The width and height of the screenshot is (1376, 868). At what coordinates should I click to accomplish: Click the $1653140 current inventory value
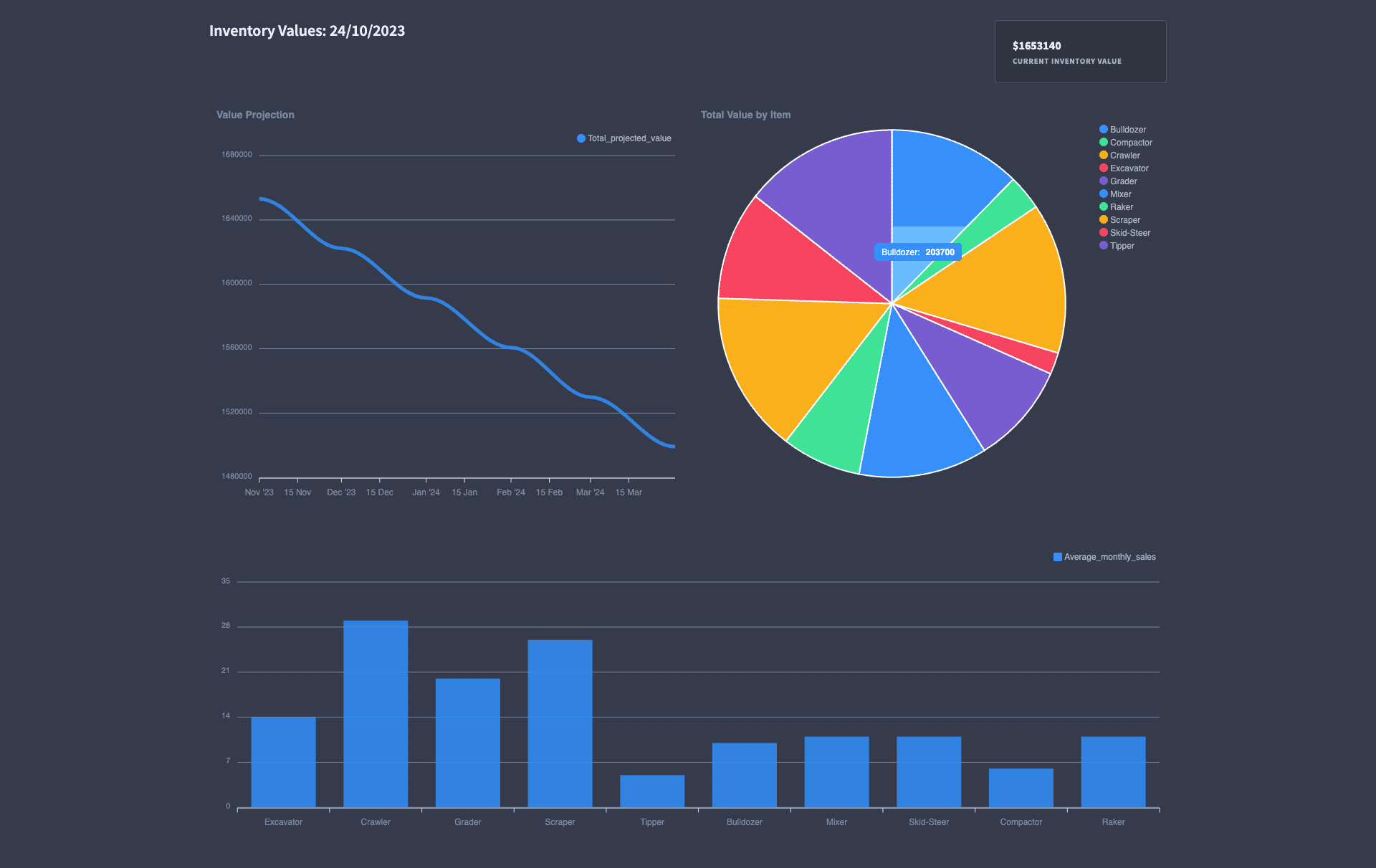point(1036,46)
